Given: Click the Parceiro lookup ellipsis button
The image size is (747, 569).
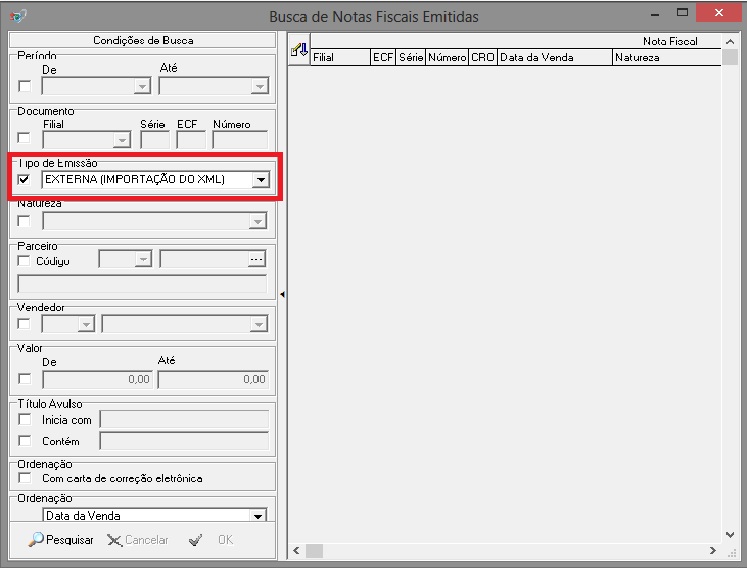Looking at the screenshot, I should pyautogui.click(x=258, y=259).
